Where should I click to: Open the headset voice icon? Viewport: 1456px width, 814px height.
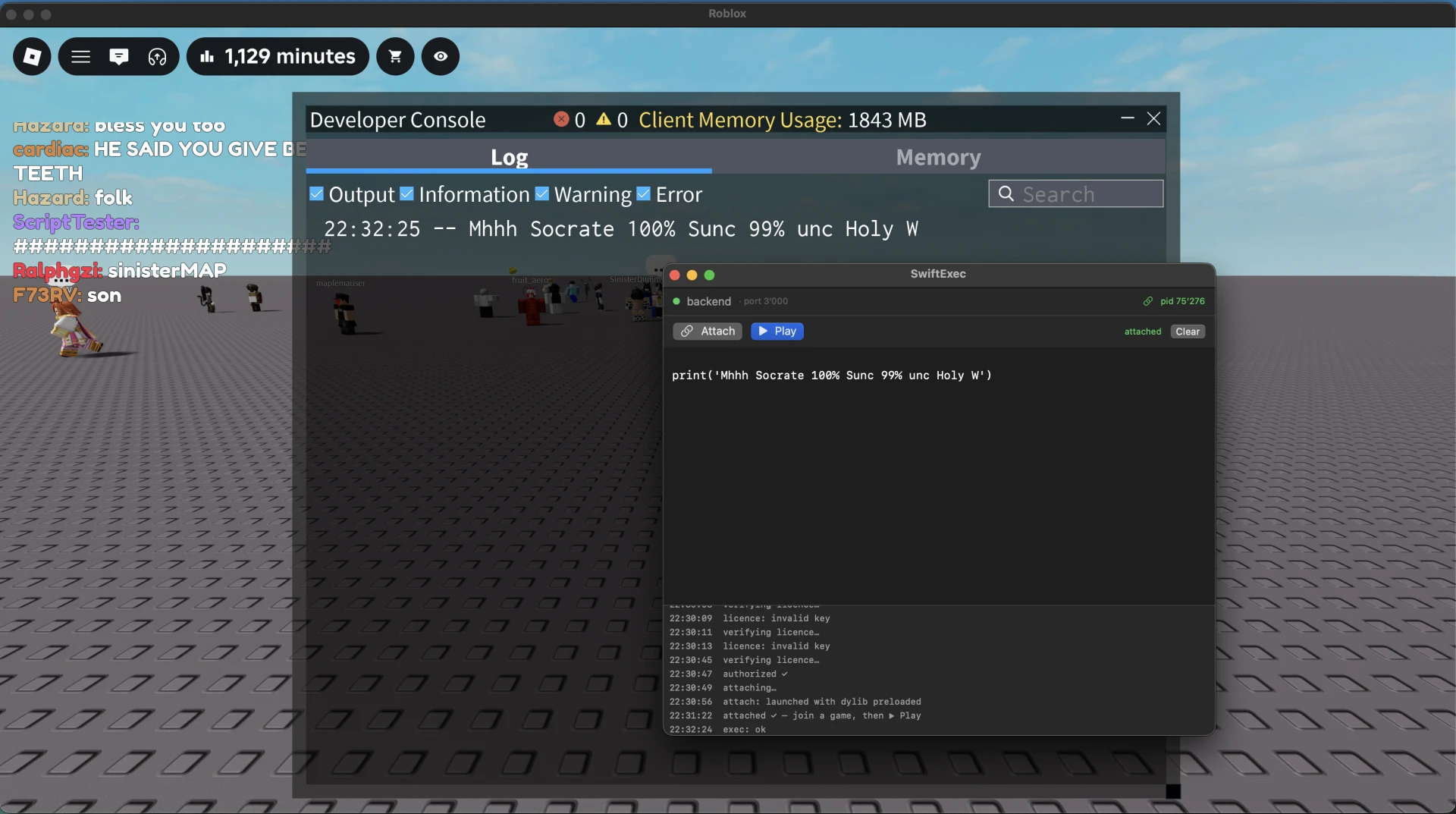point(157,56)
